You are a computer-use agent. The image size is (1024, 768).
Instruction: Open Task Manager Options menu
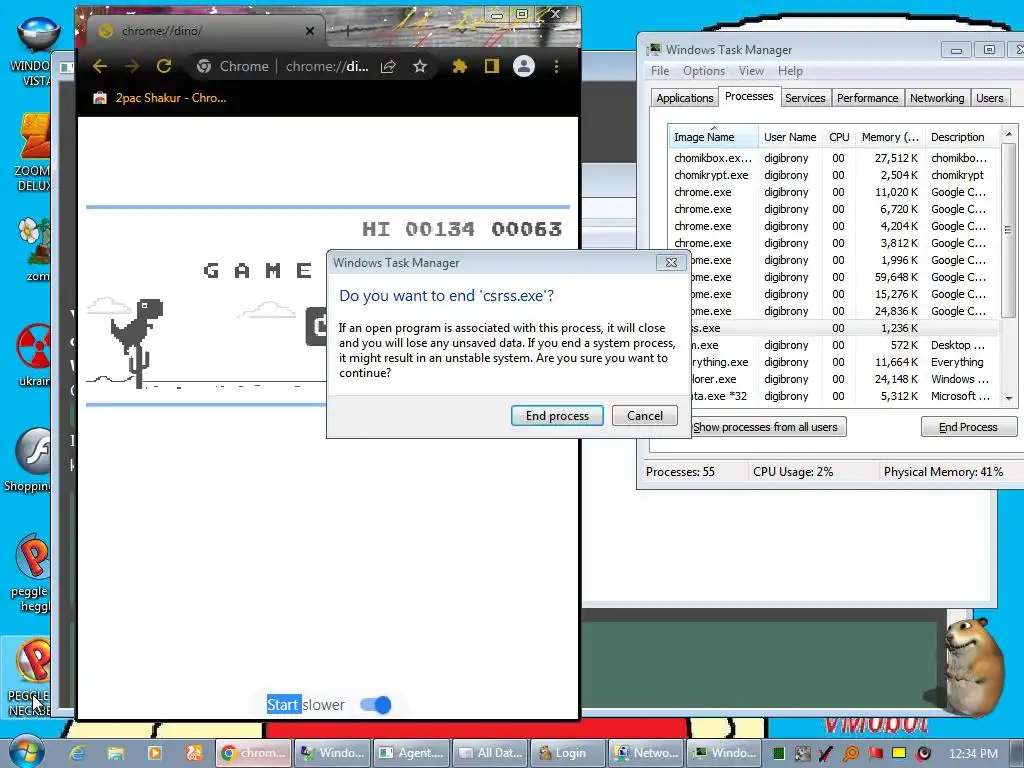tap(704, 71)
